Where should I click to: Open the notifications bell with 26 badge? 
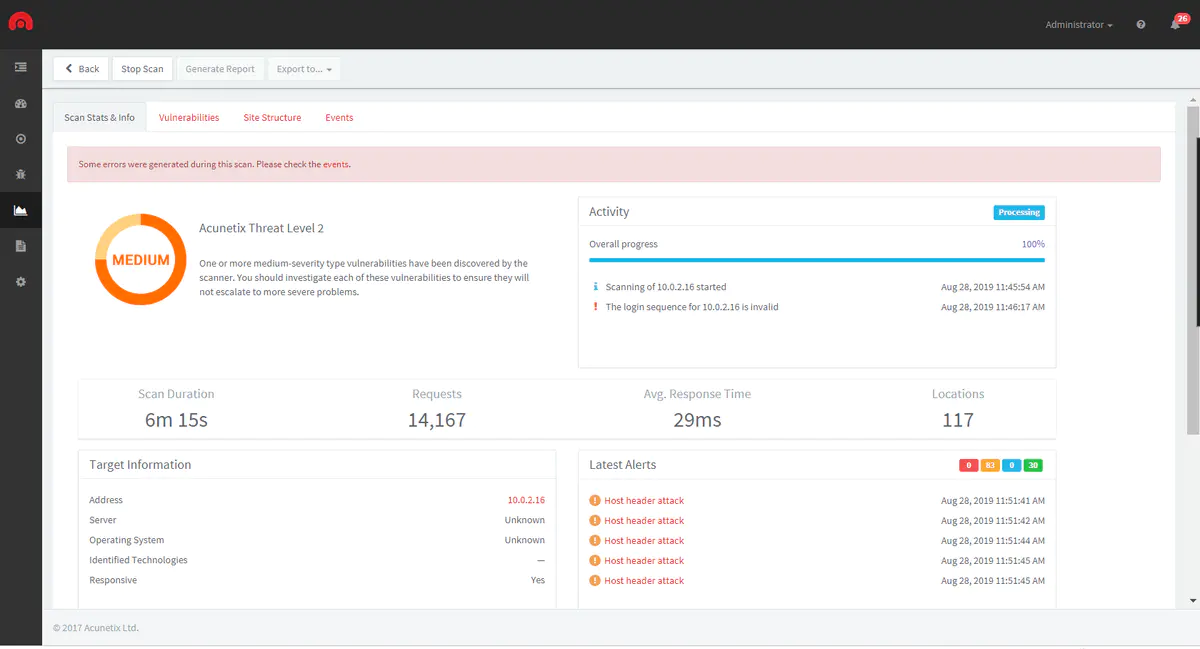click(1176, 24)
